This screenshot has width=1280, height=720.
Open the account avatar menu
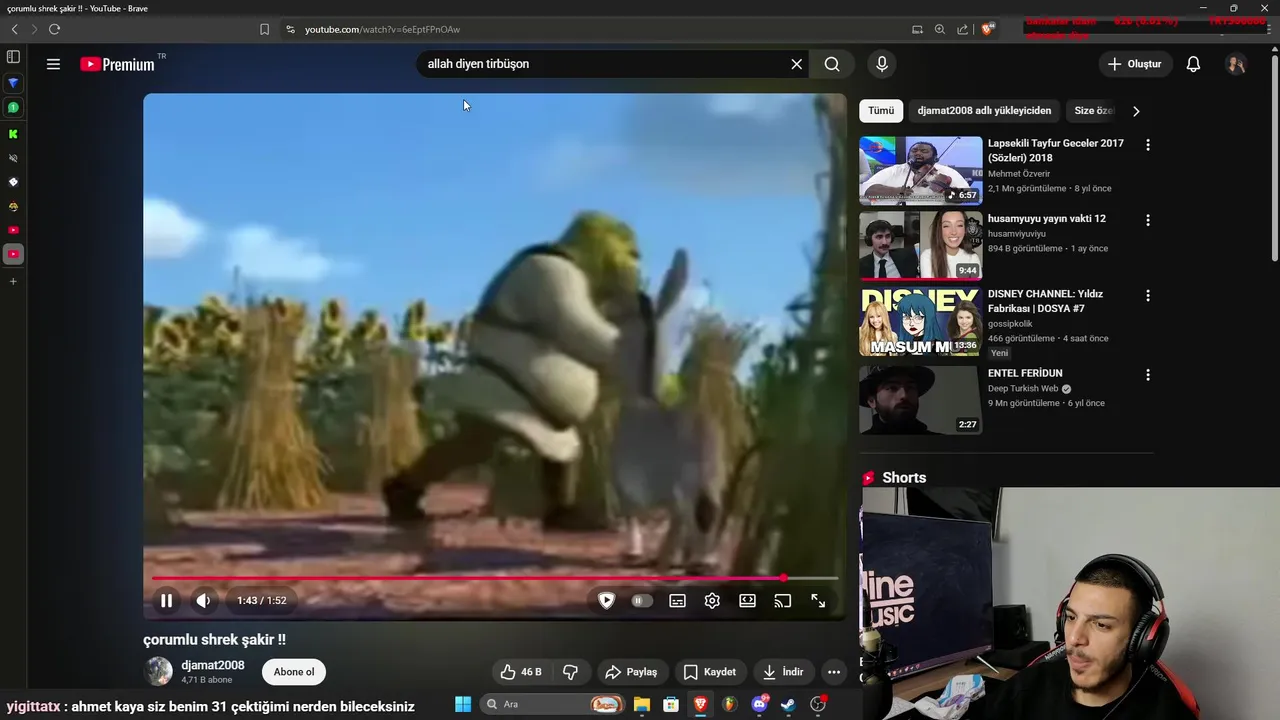(x=1236, y=64)
